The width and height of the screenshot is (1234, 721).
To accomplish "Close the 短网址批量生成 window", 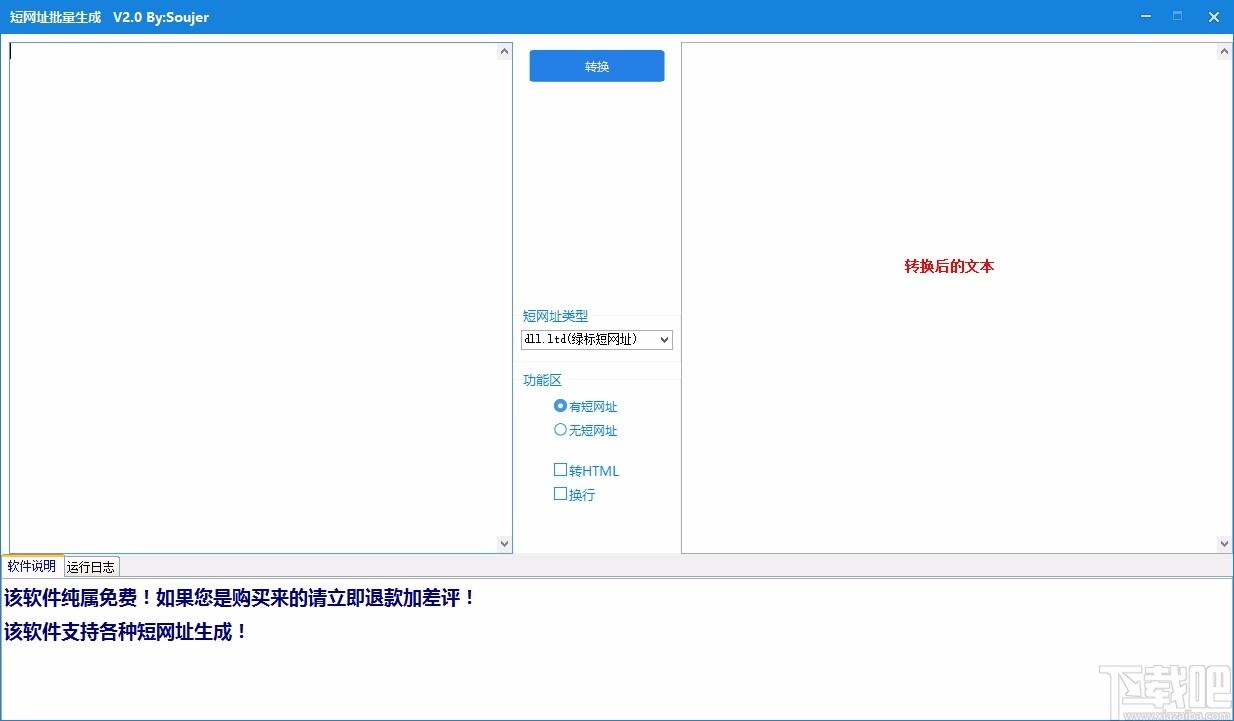I will pyautogui.click(x=1214, y=17).
